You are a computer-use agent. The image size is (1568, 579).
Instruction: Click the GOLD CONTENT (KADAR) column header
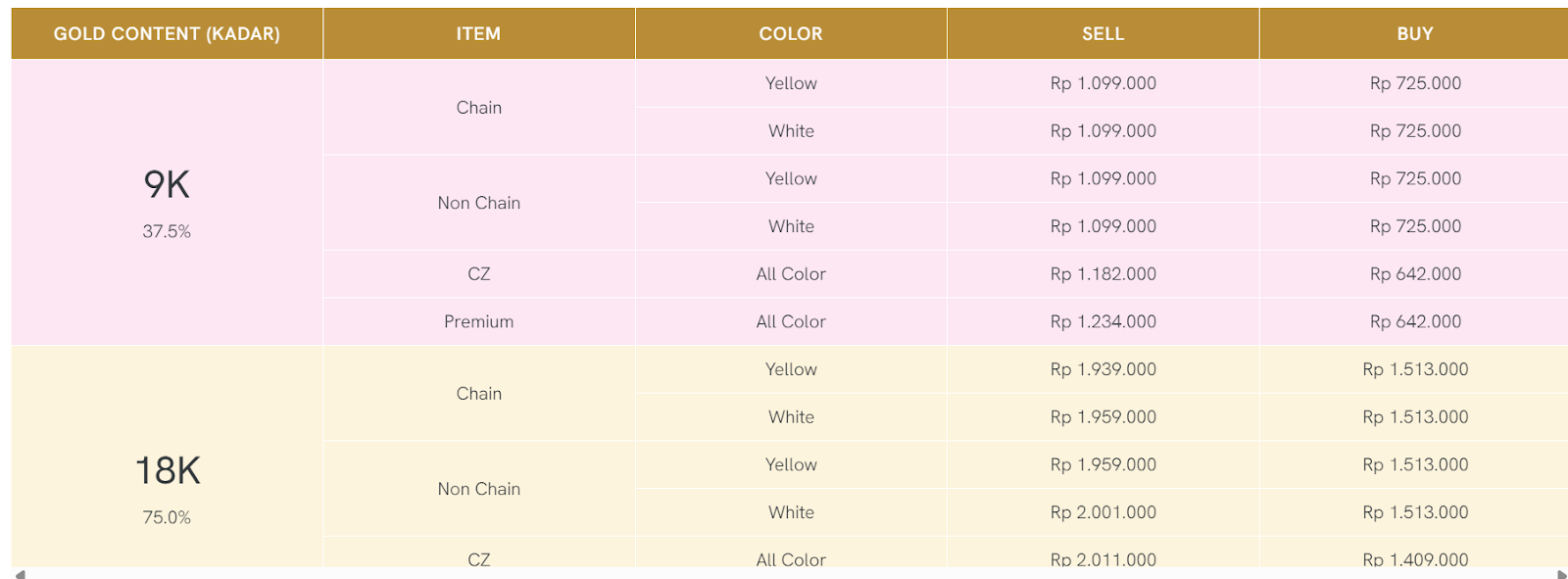click(x=167, y=34)
